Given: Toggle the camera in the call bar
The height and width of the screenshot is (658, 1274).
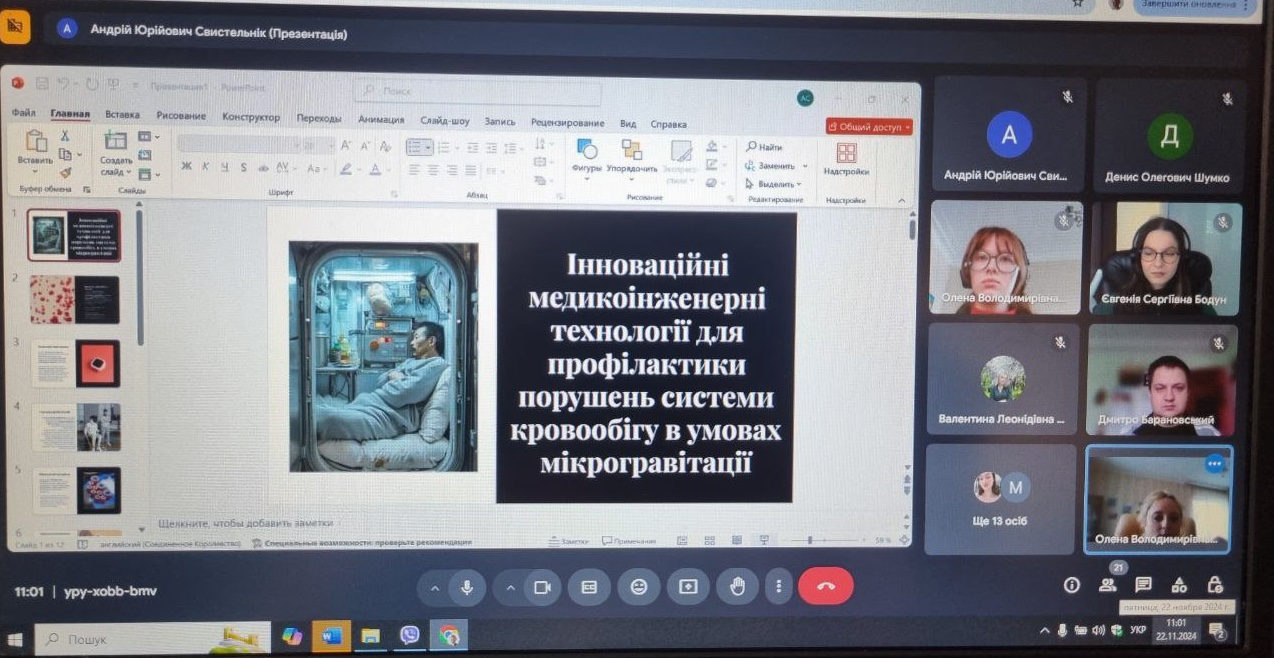Looking at the screenshot, I should point(542,587).
